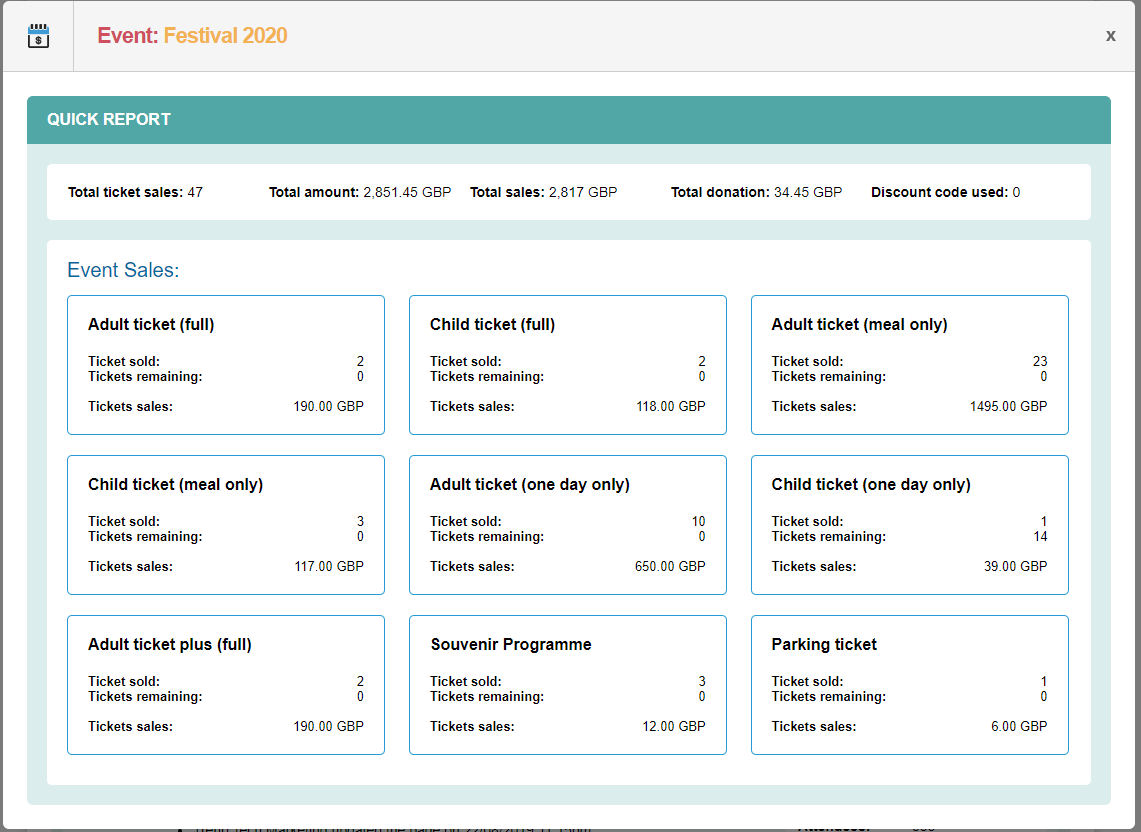The image size is (1141, 832).
Task: Close the Festival 2020 report dialog
Action: point(1110,35)
